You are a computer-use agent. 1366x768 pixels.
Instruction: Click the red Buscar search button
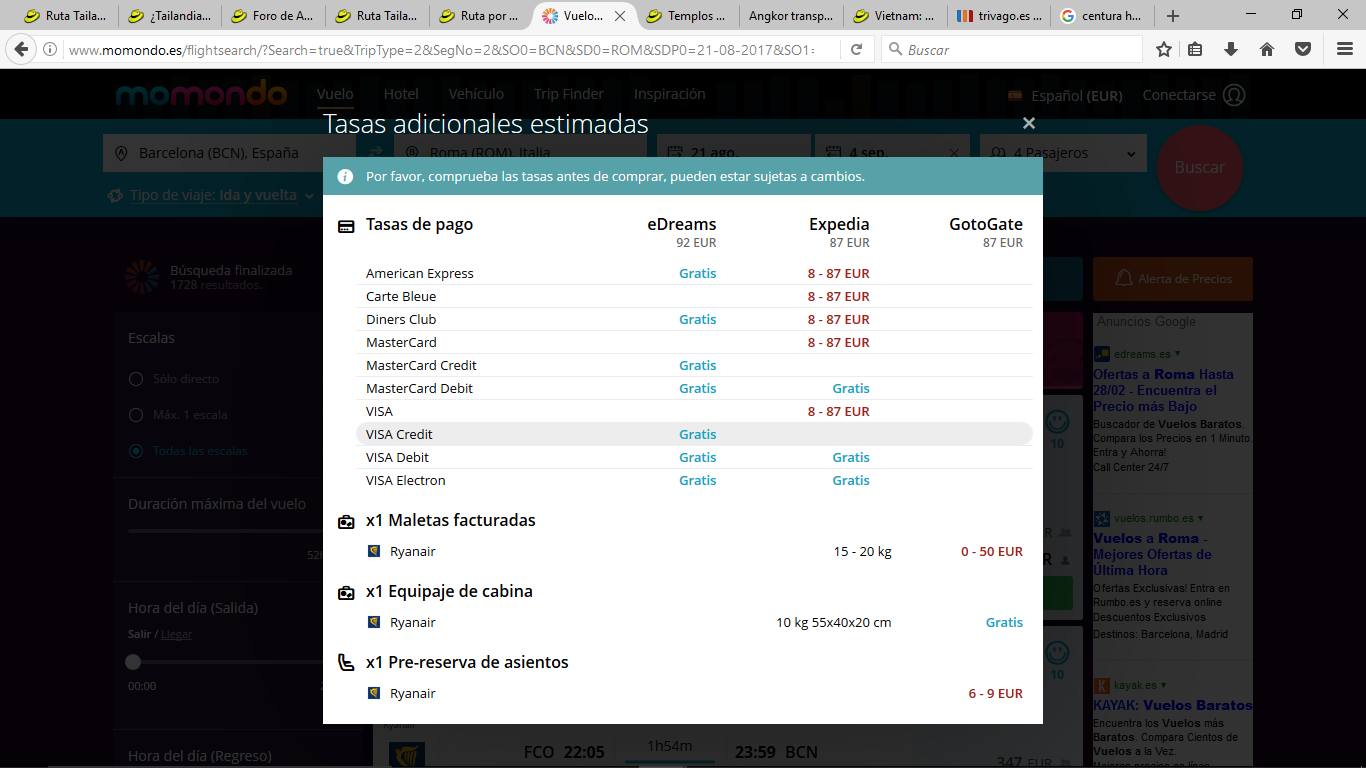1199,167
